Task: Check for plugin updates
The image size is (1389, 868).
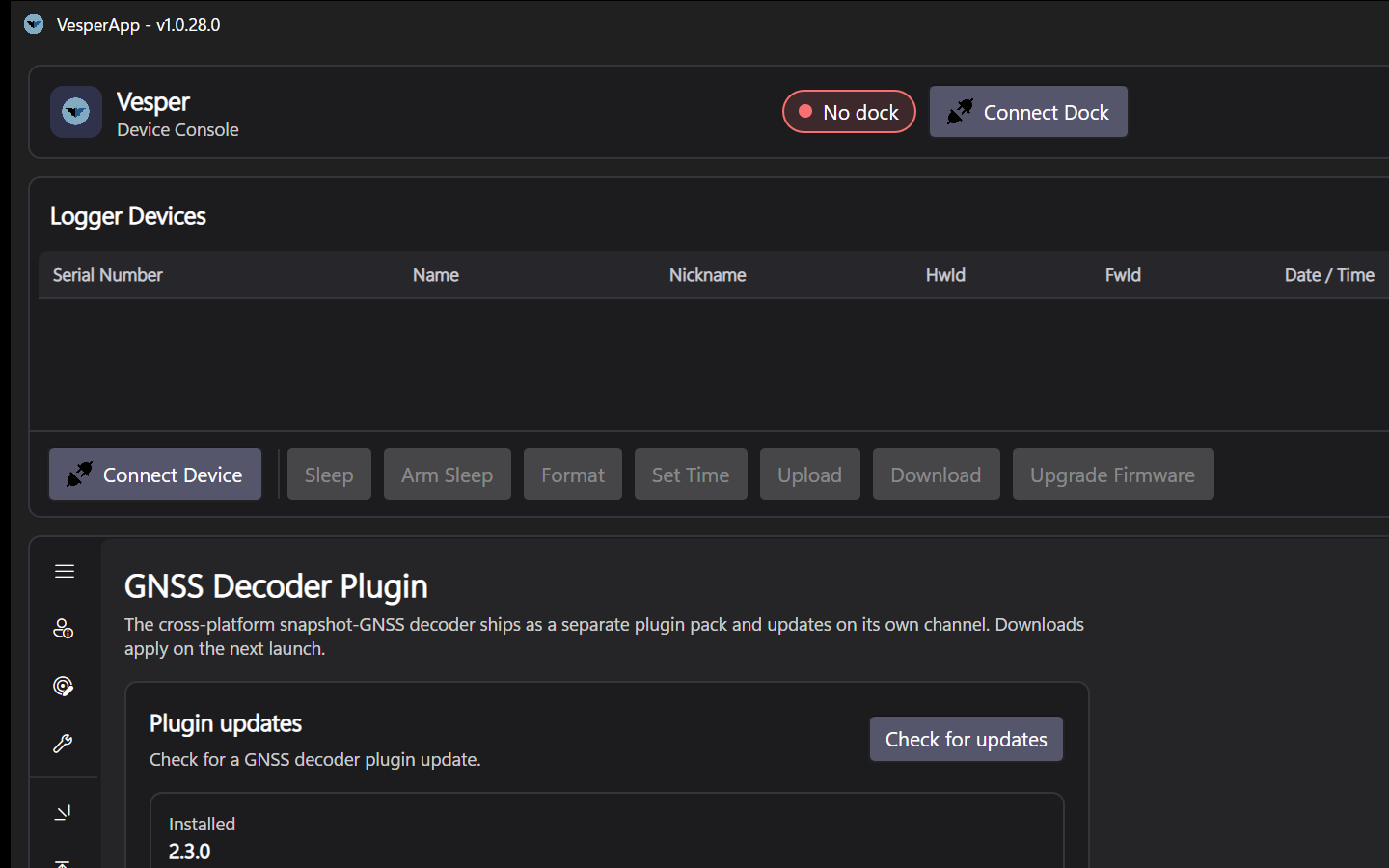Action: pyautogui.click(x=967, y=739)
